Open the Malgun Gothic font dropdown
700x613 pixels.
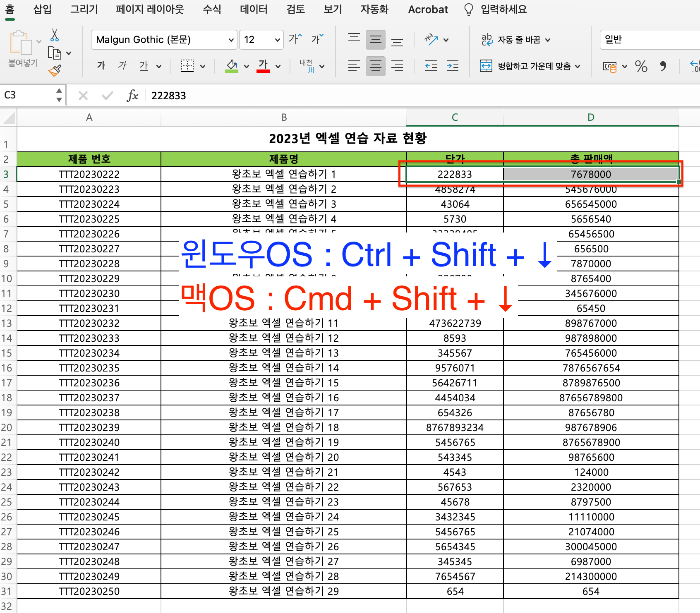click(x=231, y=40)
